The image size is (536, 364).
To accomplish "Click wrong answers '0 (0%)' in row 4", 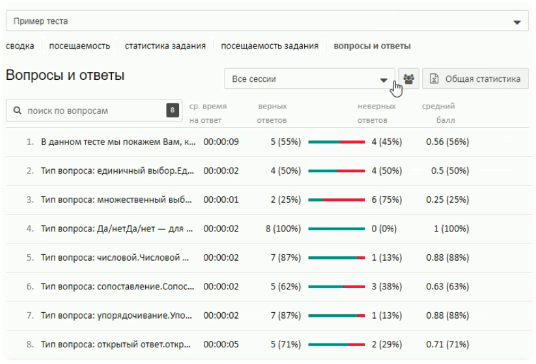I will click(384, 229).
